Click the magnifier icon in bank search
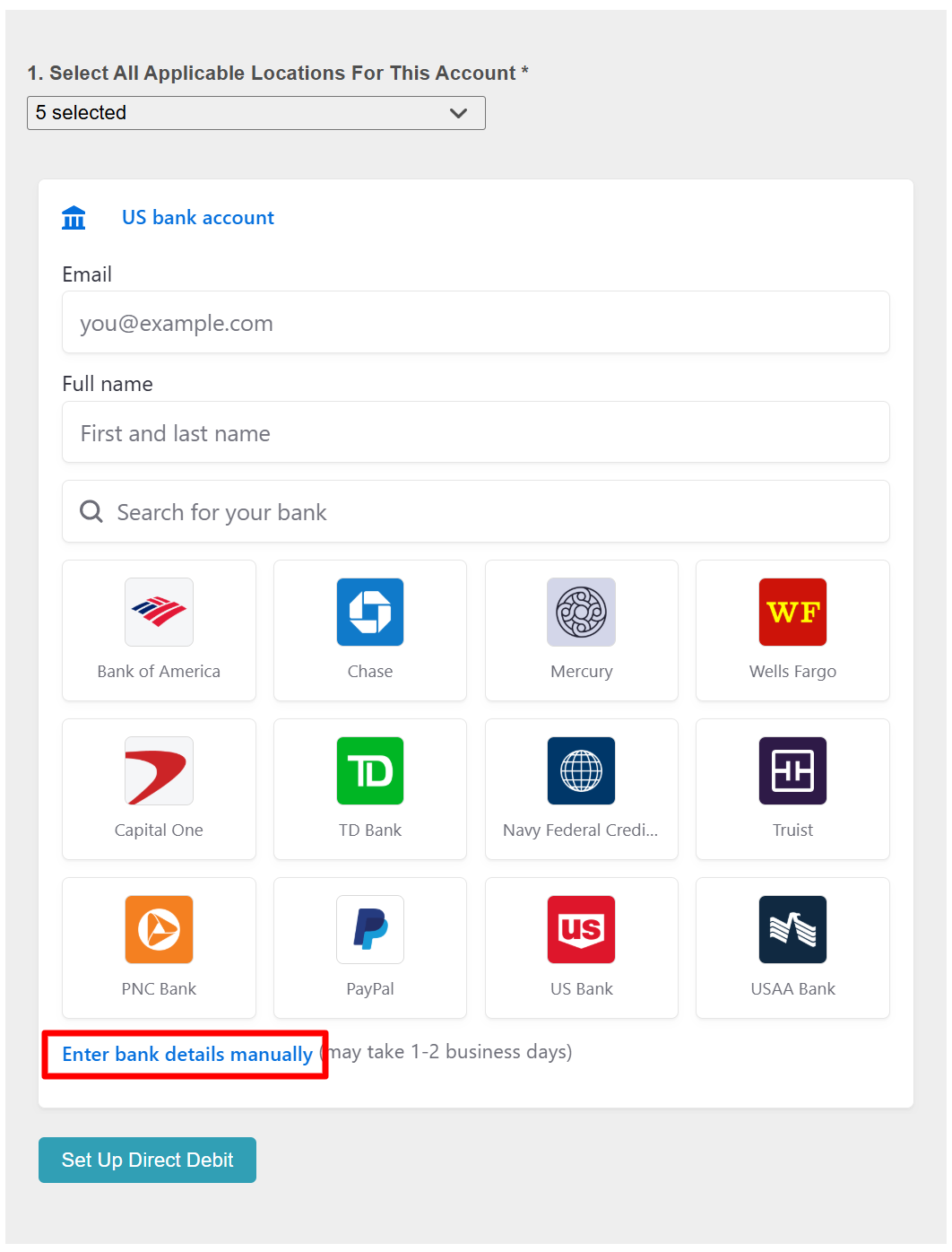This screenshot has width=952, height=1252. 91,511
